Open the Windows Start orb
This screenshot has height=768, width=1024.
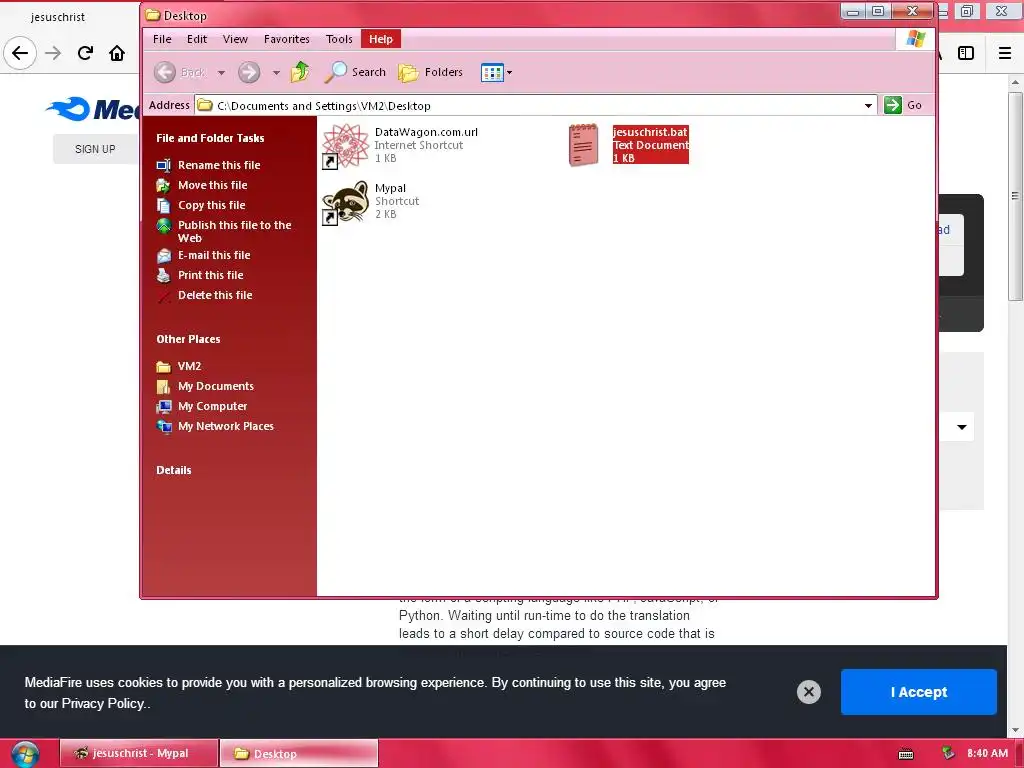point(25,754)
